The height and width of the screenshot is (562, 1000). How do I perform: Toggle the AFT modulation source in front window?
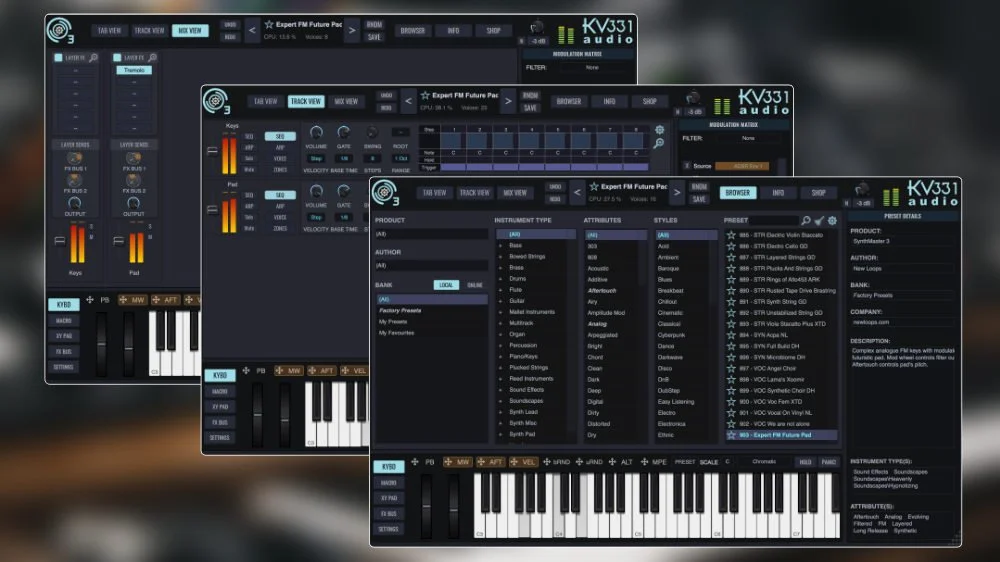[489, 462]
